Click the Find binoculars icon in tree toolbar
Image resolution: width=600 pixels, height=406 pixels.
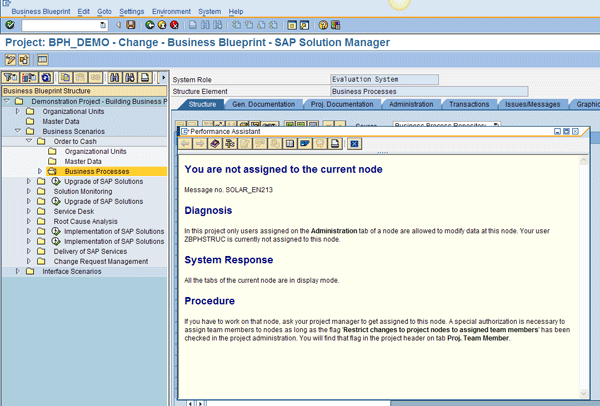coord(114,77)
